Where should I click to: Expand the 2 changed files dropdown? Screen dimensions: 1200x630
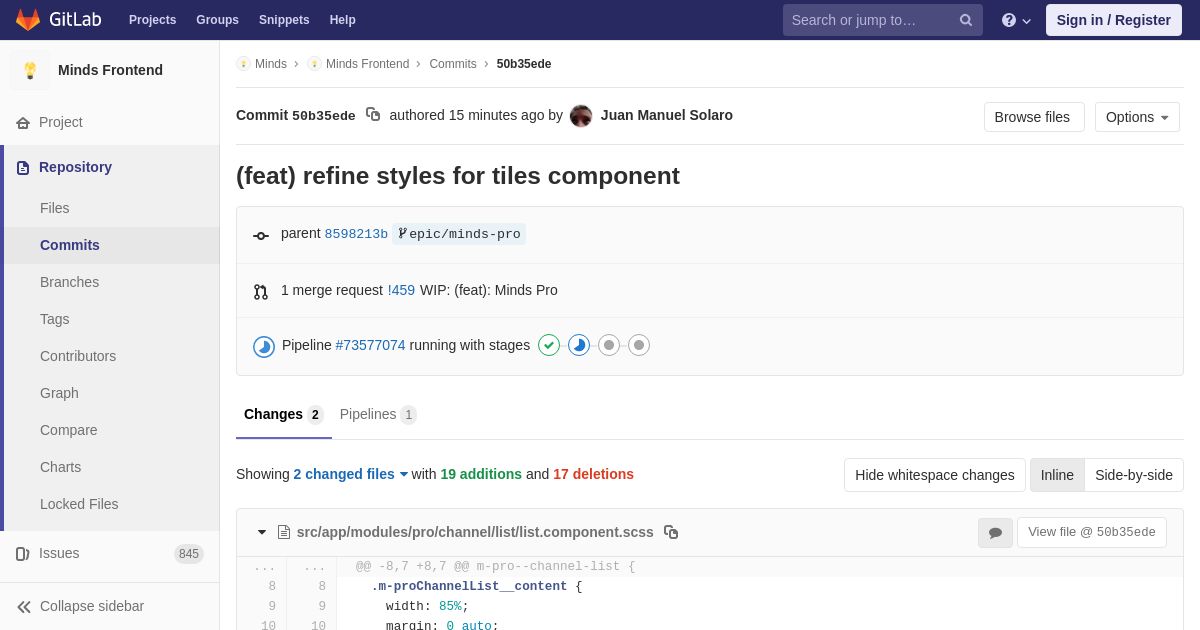point(351,474)
